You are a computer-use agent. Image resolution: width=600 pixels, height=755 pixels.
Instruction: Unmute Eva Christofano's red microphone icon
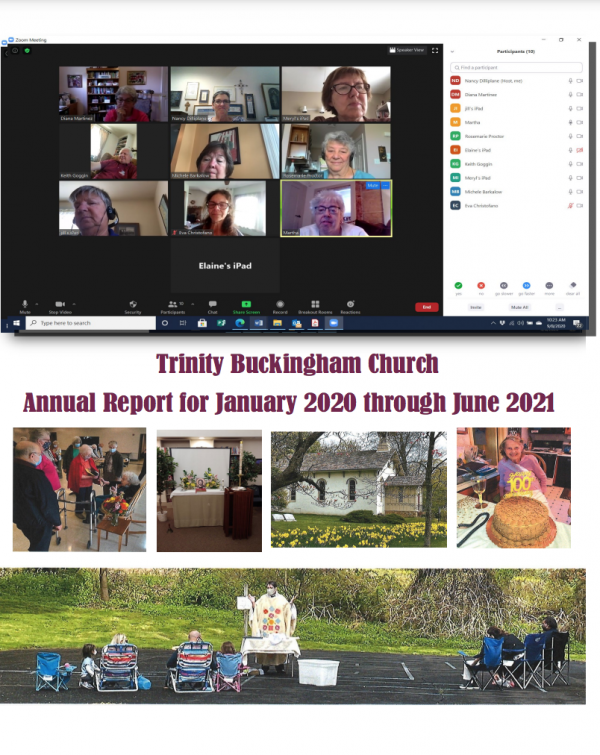570,206
